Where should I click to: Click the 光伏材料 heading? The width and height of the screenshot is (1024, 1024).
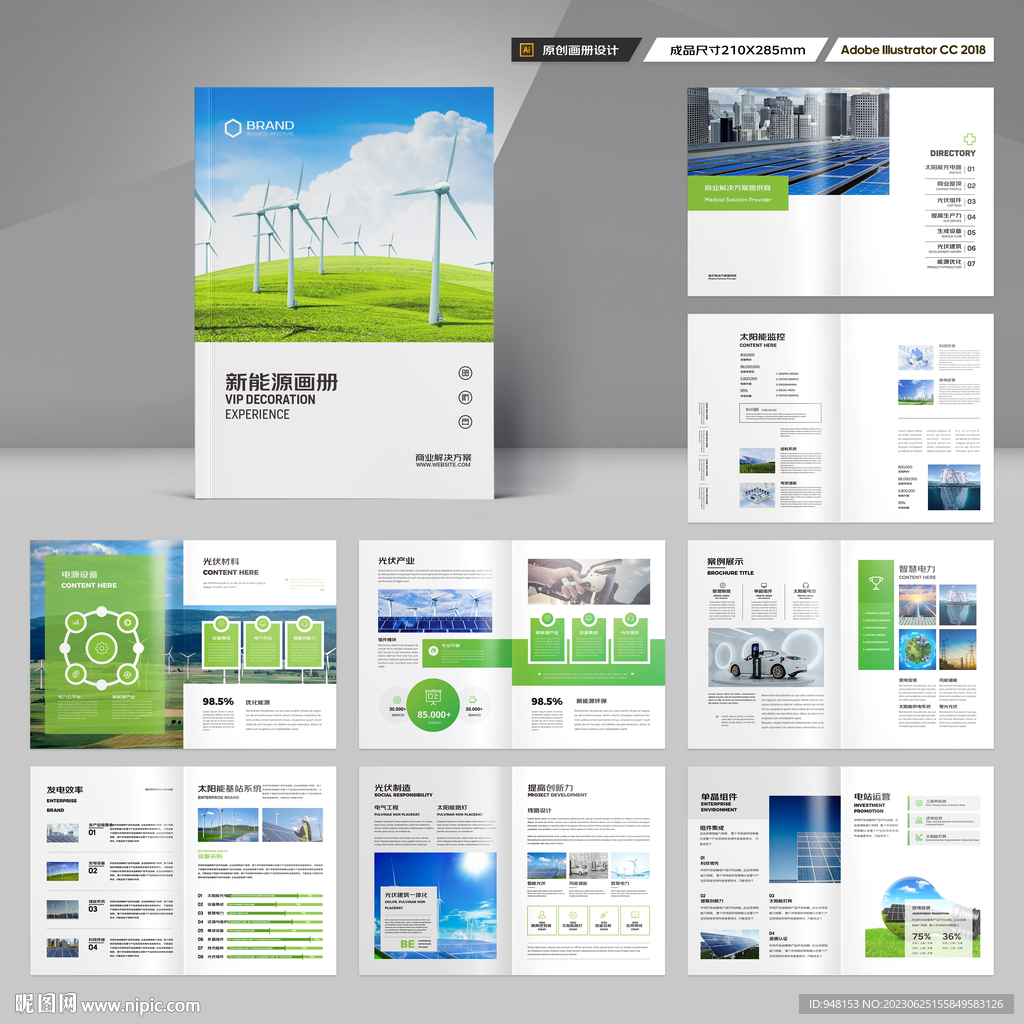221,561
